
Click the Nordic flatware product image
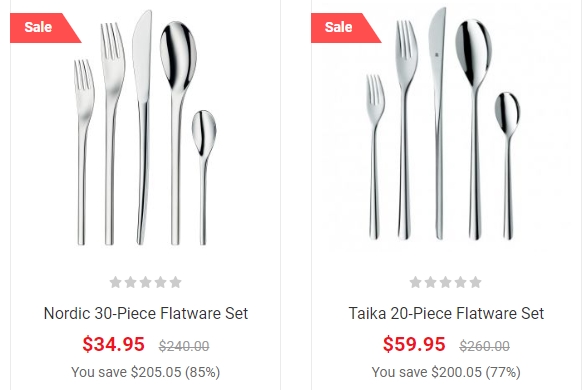coord(146,128)
